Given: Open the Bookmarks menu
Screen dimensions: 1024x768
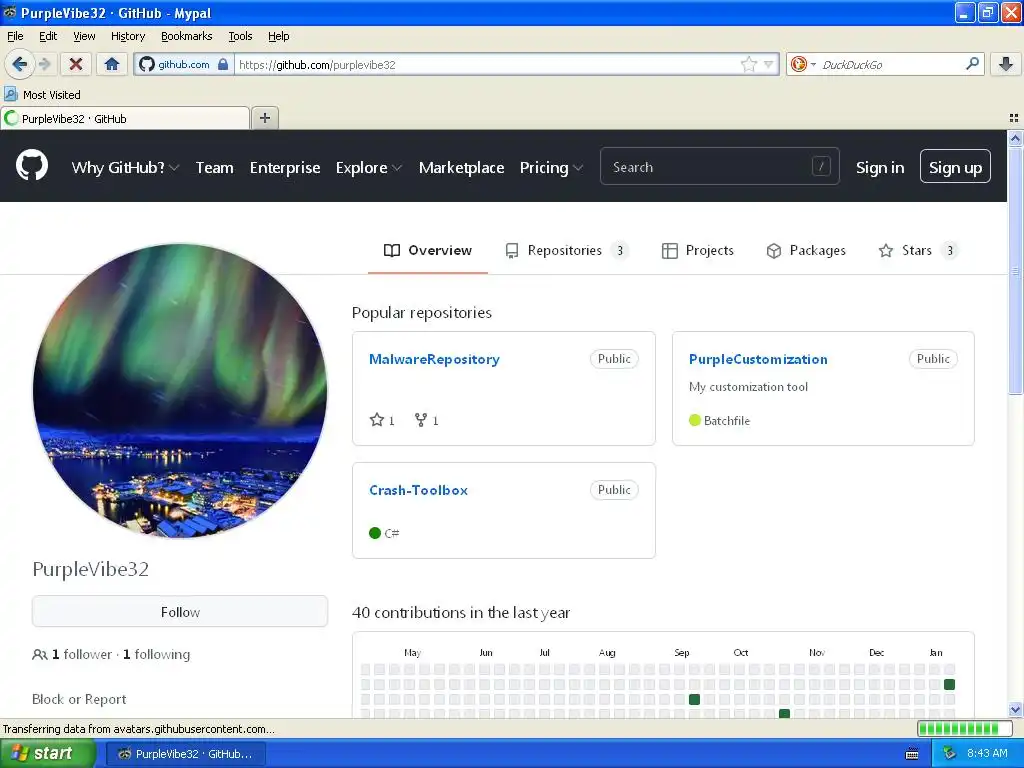Looking at the screenshot, I should [187, 36].
